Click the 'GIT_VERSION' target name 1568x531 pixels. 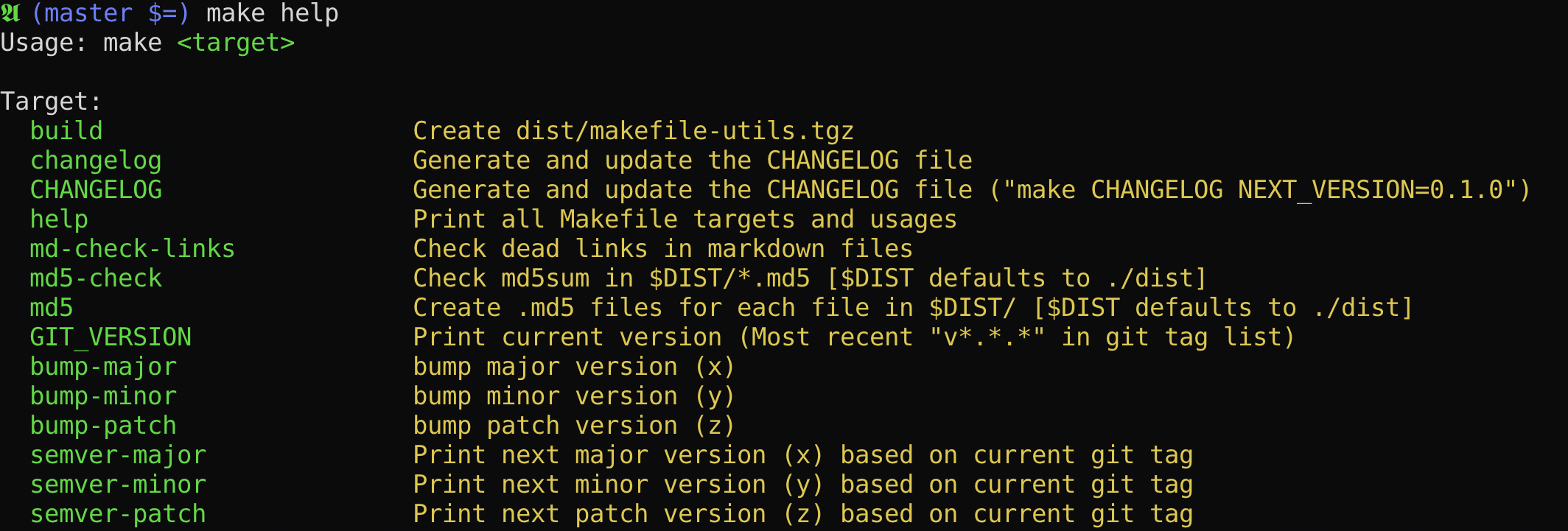click(111, 337)
